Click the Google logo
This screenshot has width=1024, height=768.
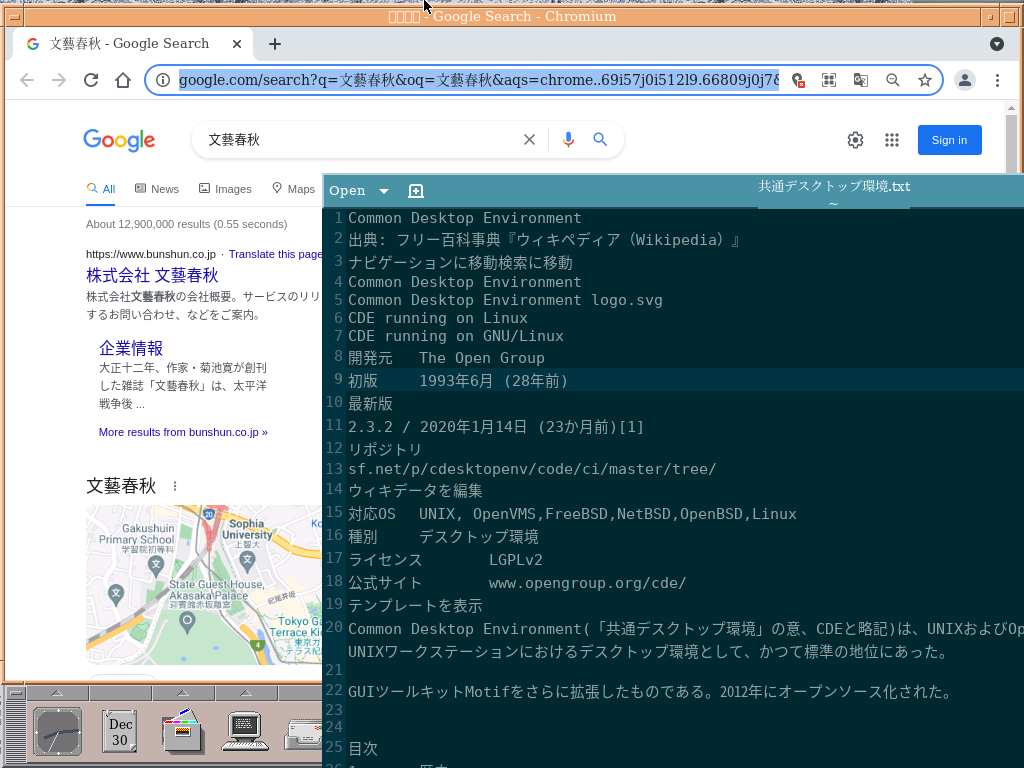point(120,140)
